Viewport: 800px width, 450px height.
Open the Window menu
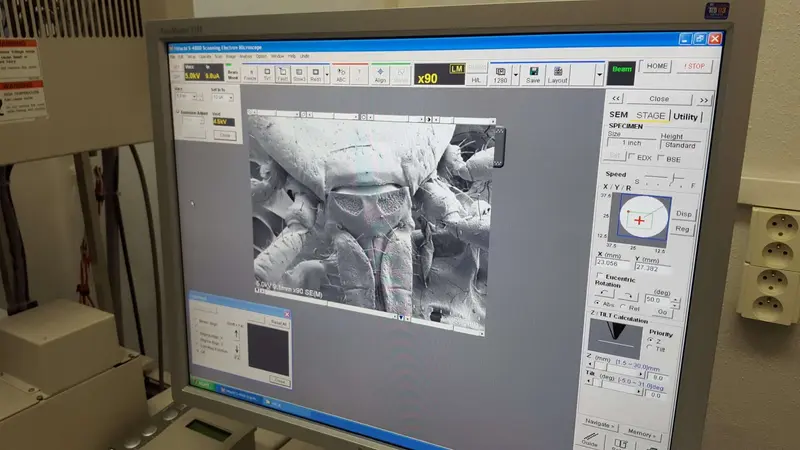tap(277, 56)
